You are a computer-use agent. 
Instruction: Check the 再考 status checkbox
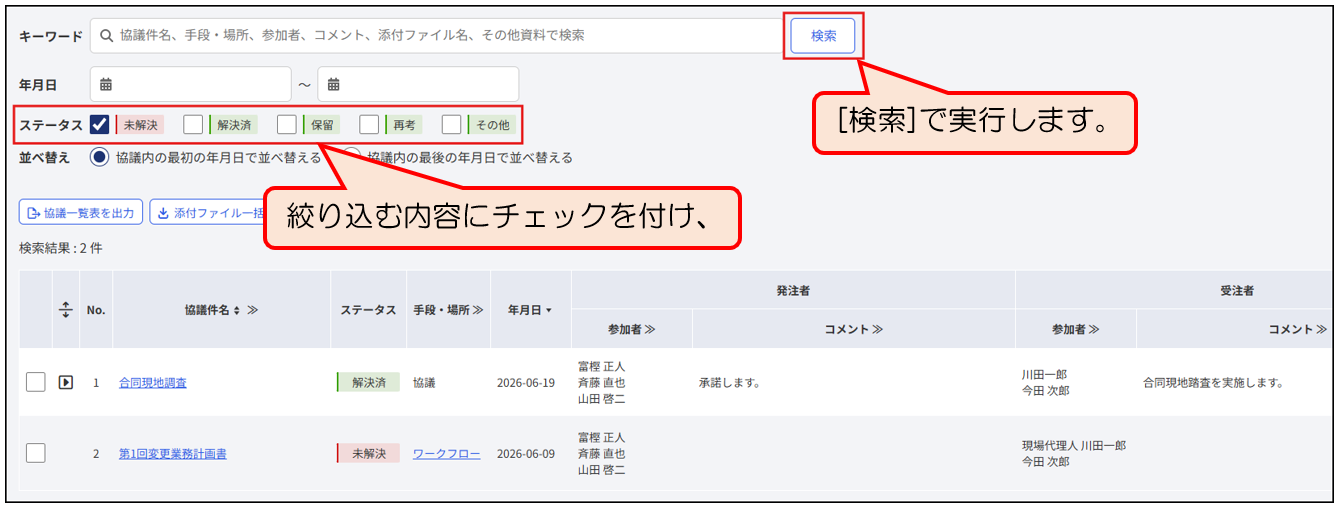click(x=369, y=125)
